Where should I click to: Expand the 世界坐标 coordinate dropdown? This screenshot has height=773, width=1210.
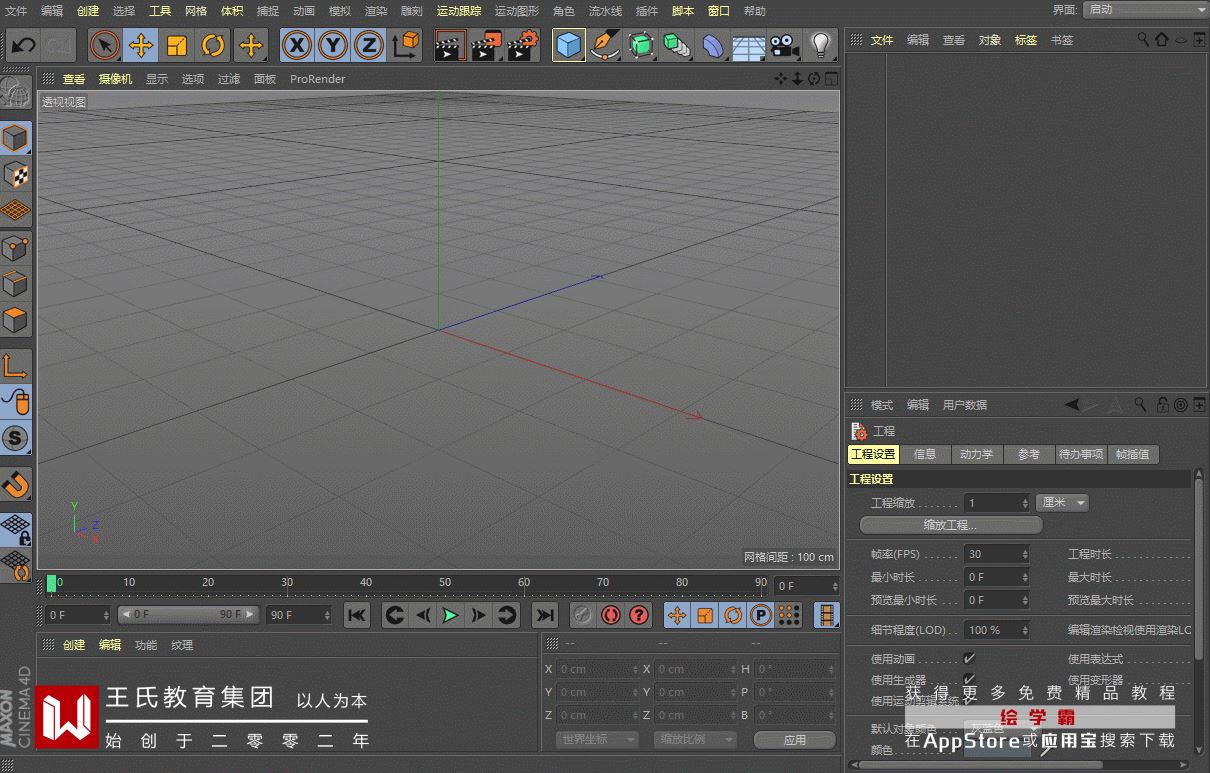click(x=596, y=740)
